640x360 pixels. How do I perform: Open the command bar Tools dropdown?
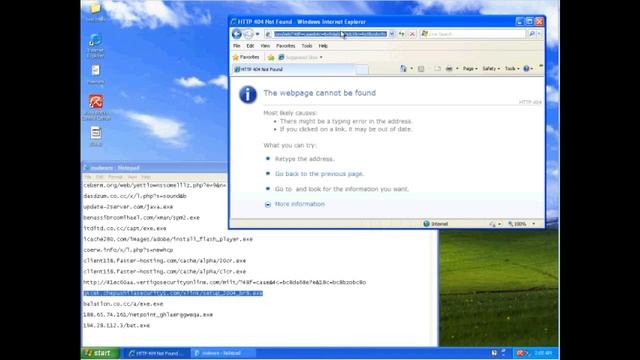pyautogui.click(x=512, y=69)
